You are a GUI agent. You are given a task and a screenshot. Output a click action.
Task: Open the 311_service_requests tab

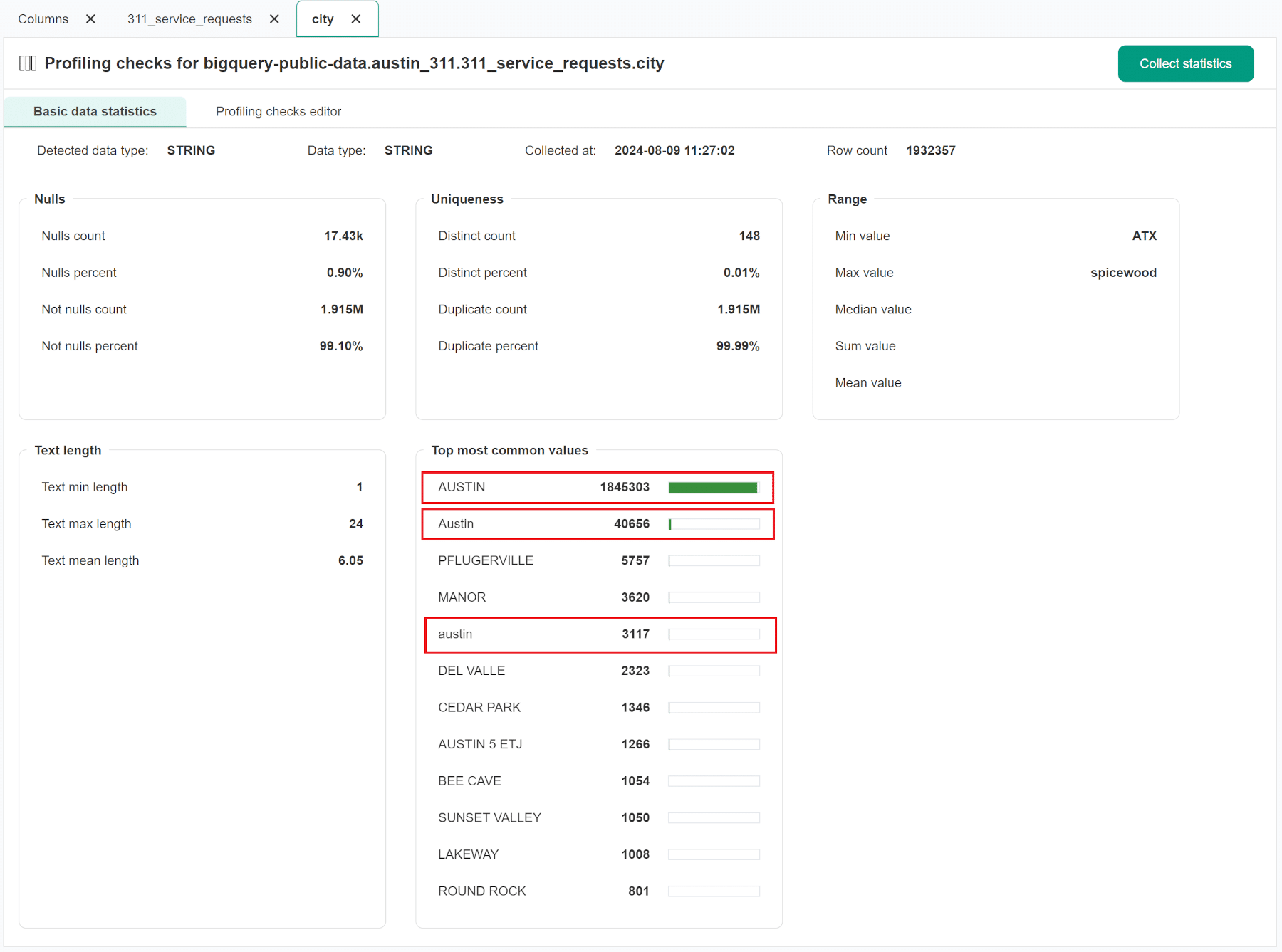click(x=189, y=19)
